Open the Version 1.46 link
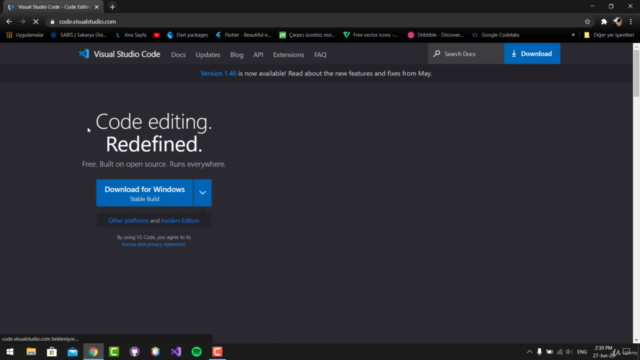 [x=218, y=73]
